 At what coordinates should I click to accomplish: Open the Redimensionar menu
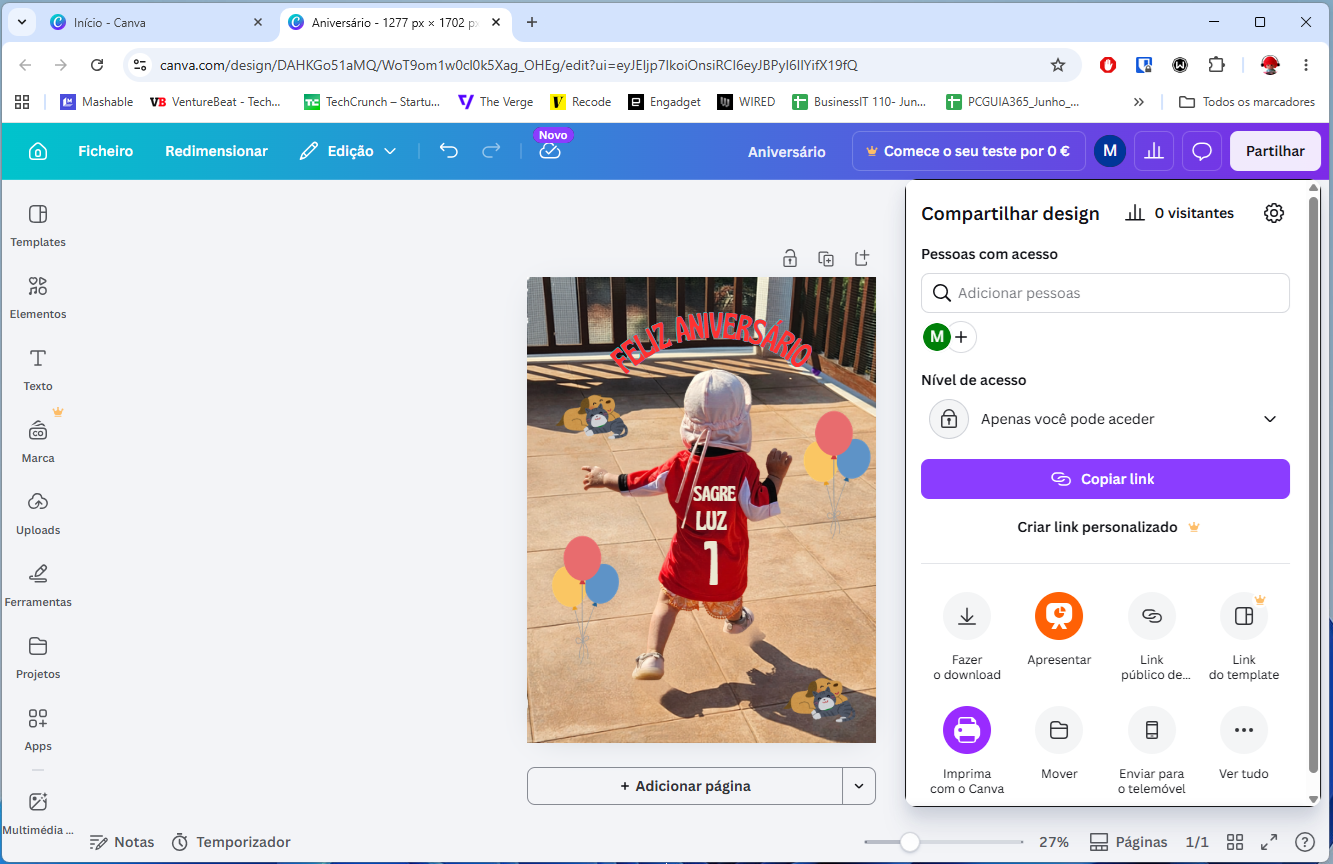coord(217,151)
